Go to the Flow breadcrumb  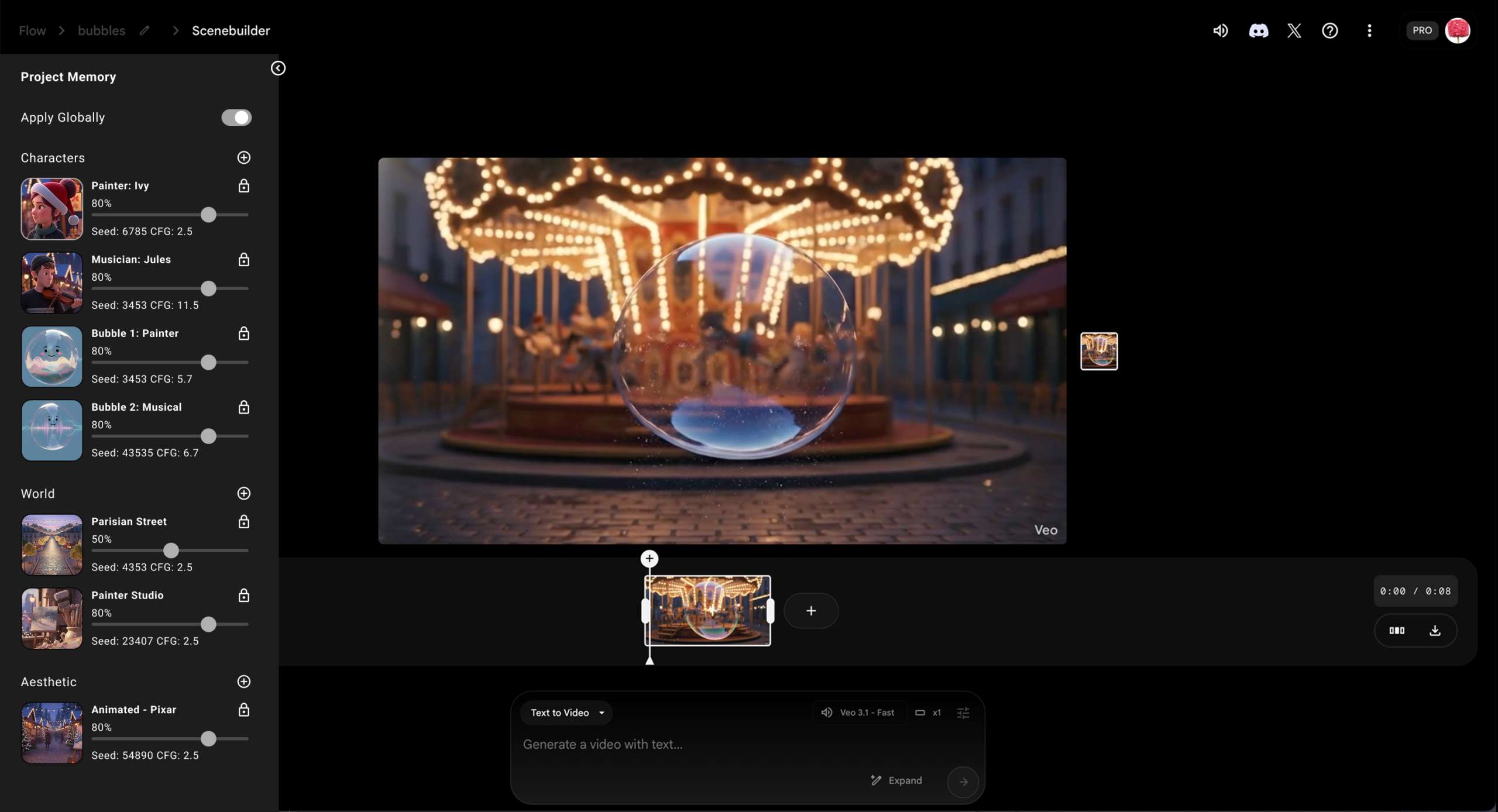pyautogui.click(x=32, y=30)
